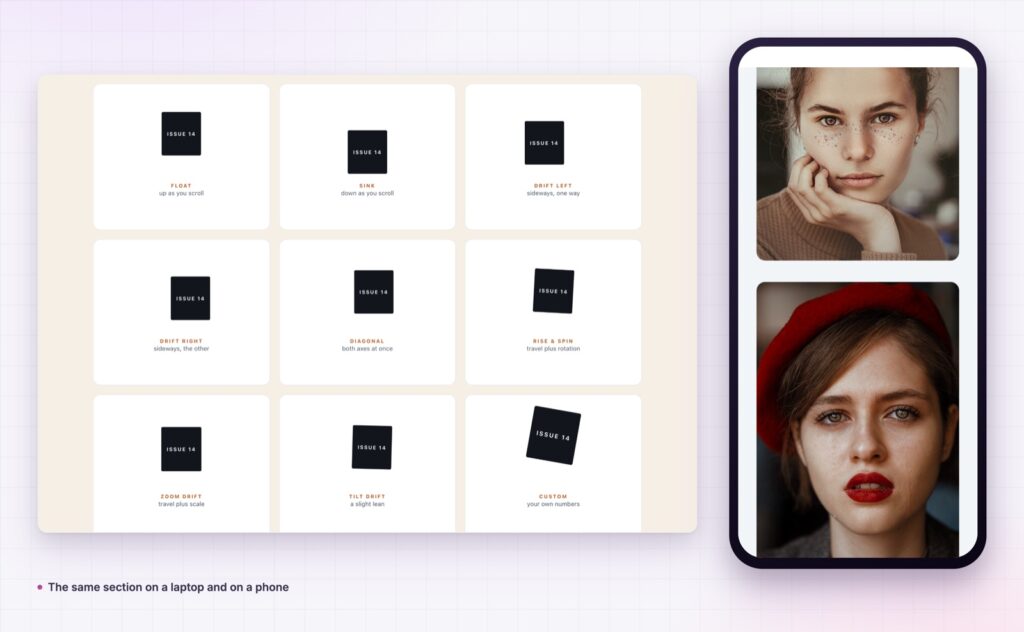The height and width of the screenshot is (632, 1024).
Task: Click the CUSTOM label
Action: 553,496
